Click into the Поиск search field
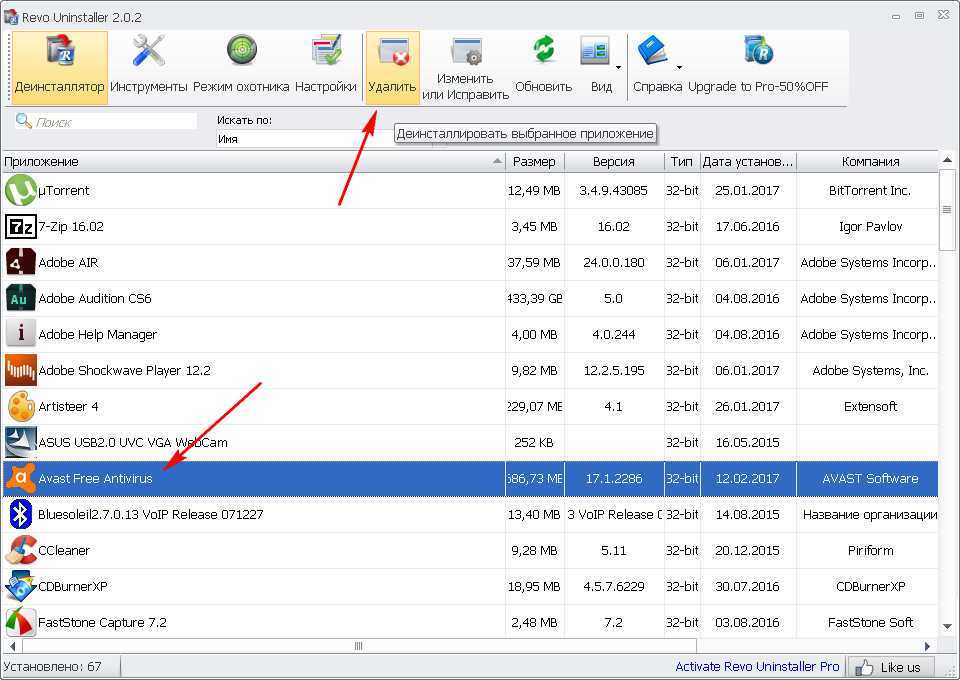960x680 pixels. tap(114, 122)
